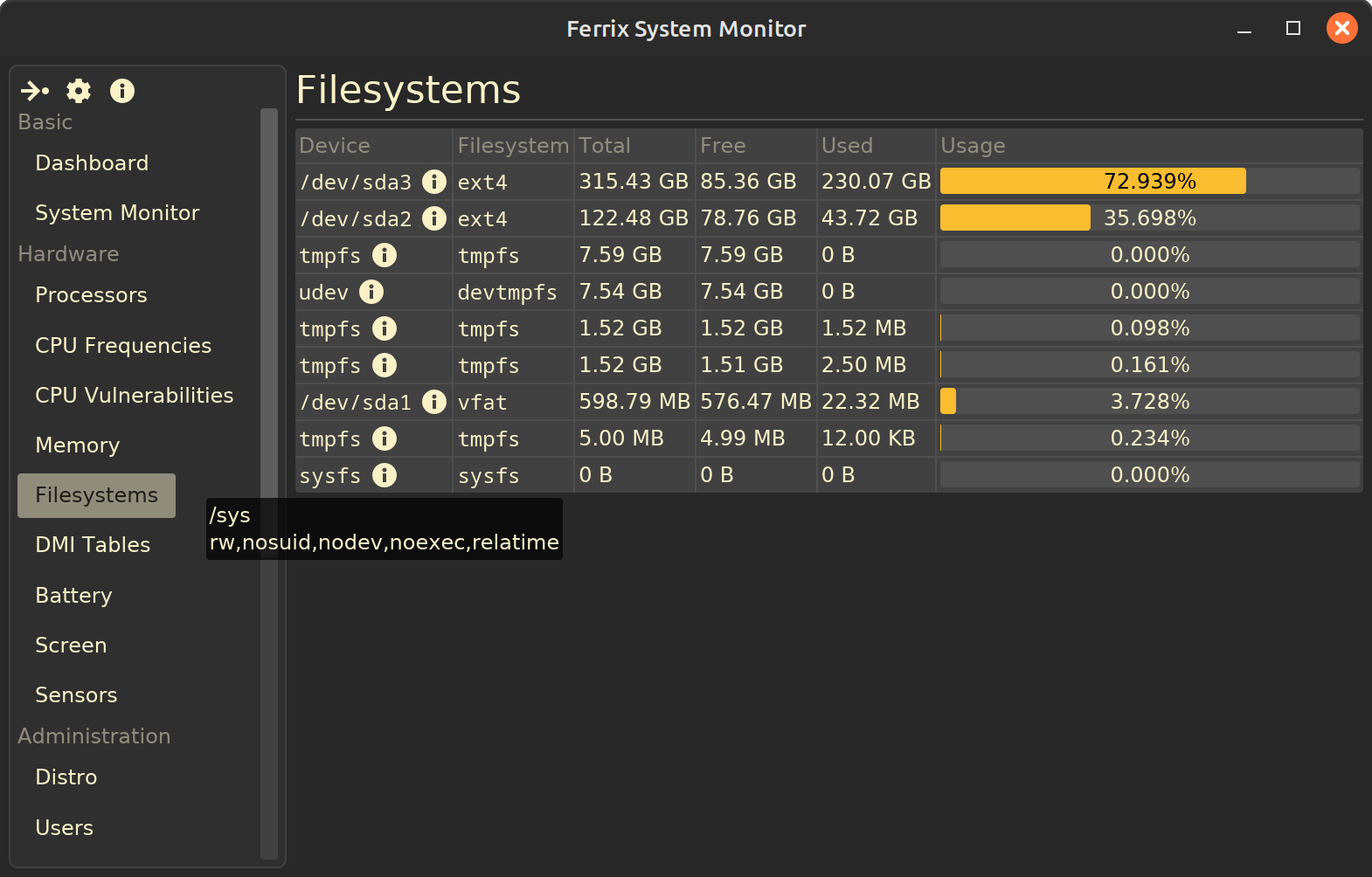This screenshot has width=1372, height=877.
Task: Open CPU Frequencies section
Action: click(x=123, y=346)
